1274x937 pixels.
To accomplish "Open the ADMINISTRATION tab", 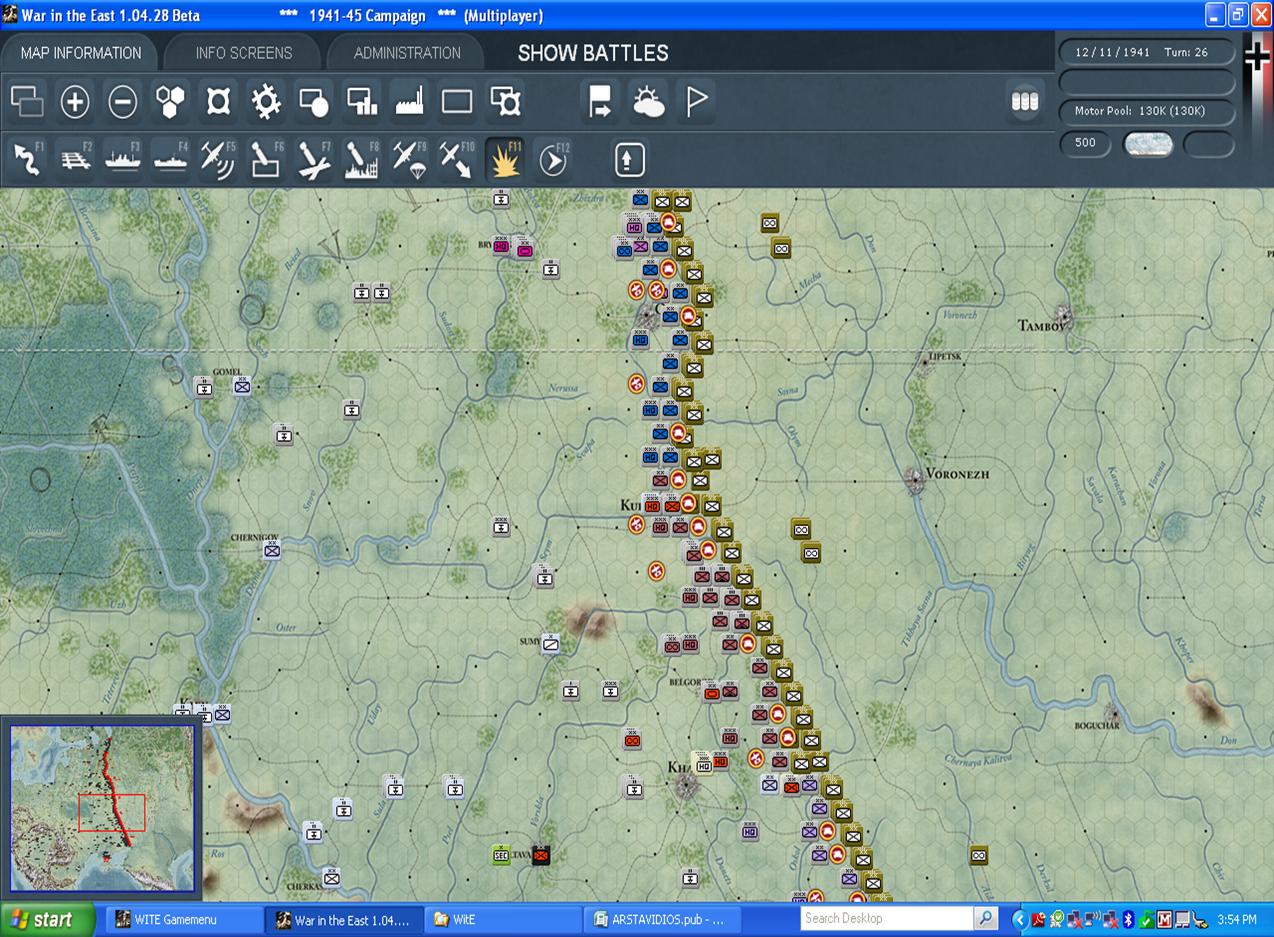I will pyautogui.click(x=407, y=53).
